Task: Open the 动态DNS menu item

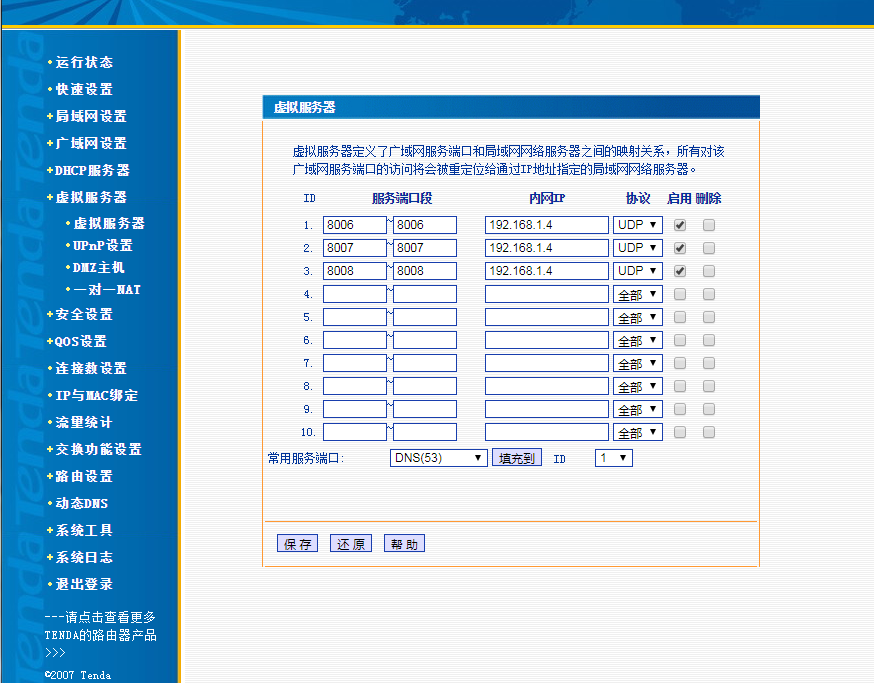Action: (81, 503)
